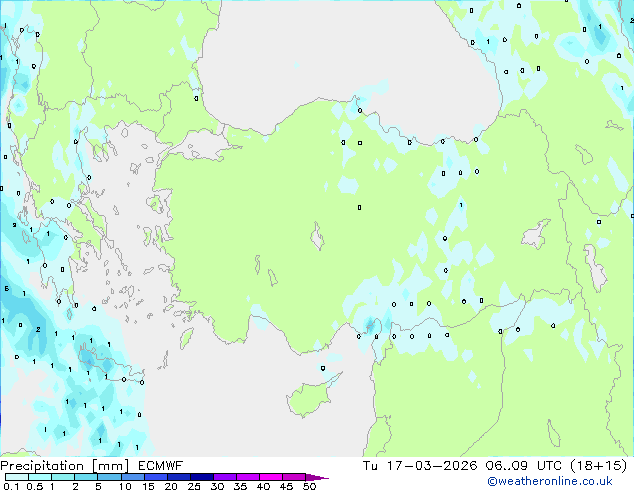Click the 40–45 mm magenta legend swatch

click(271, 477)
